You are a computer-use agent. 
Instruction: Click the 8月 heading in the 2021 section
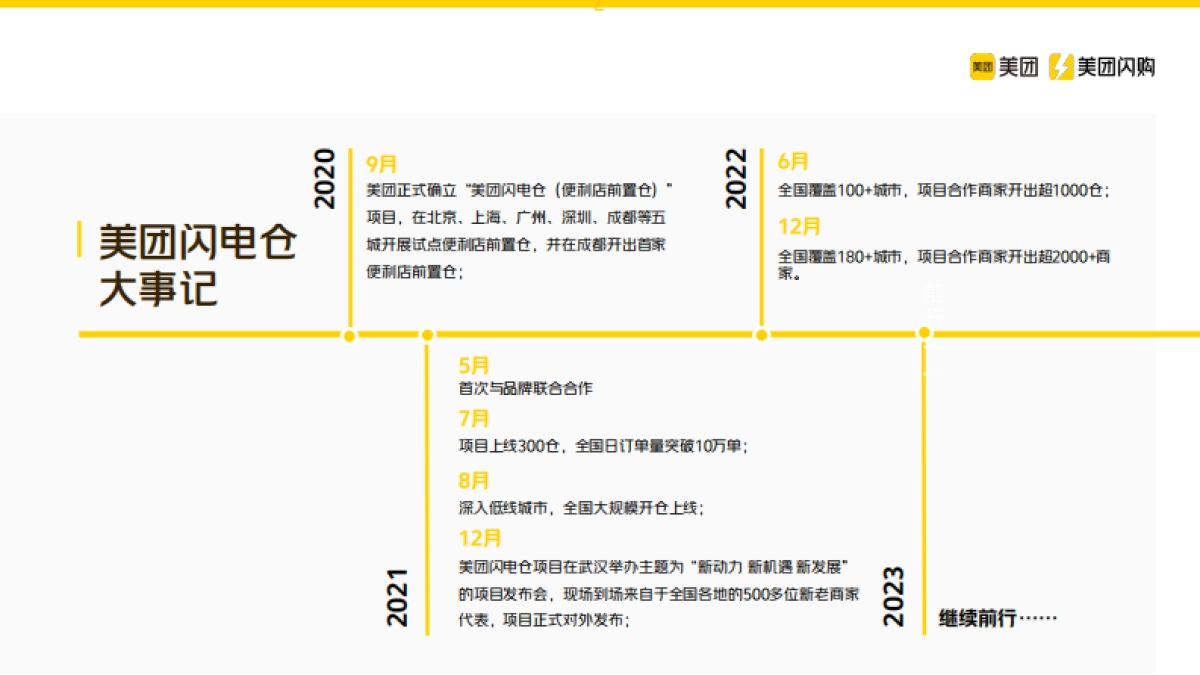coord(474,480)
